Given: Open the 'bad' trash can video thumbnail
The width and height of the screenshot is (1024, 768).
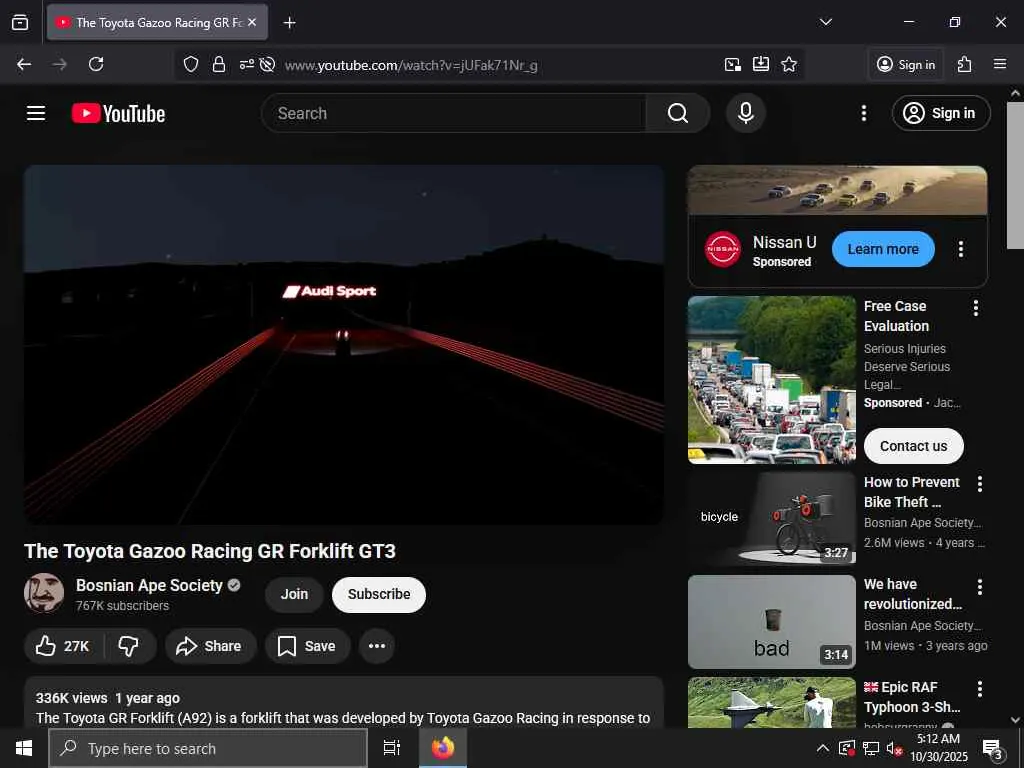Looking at the screenshot, I should click(x=771, y=622).
